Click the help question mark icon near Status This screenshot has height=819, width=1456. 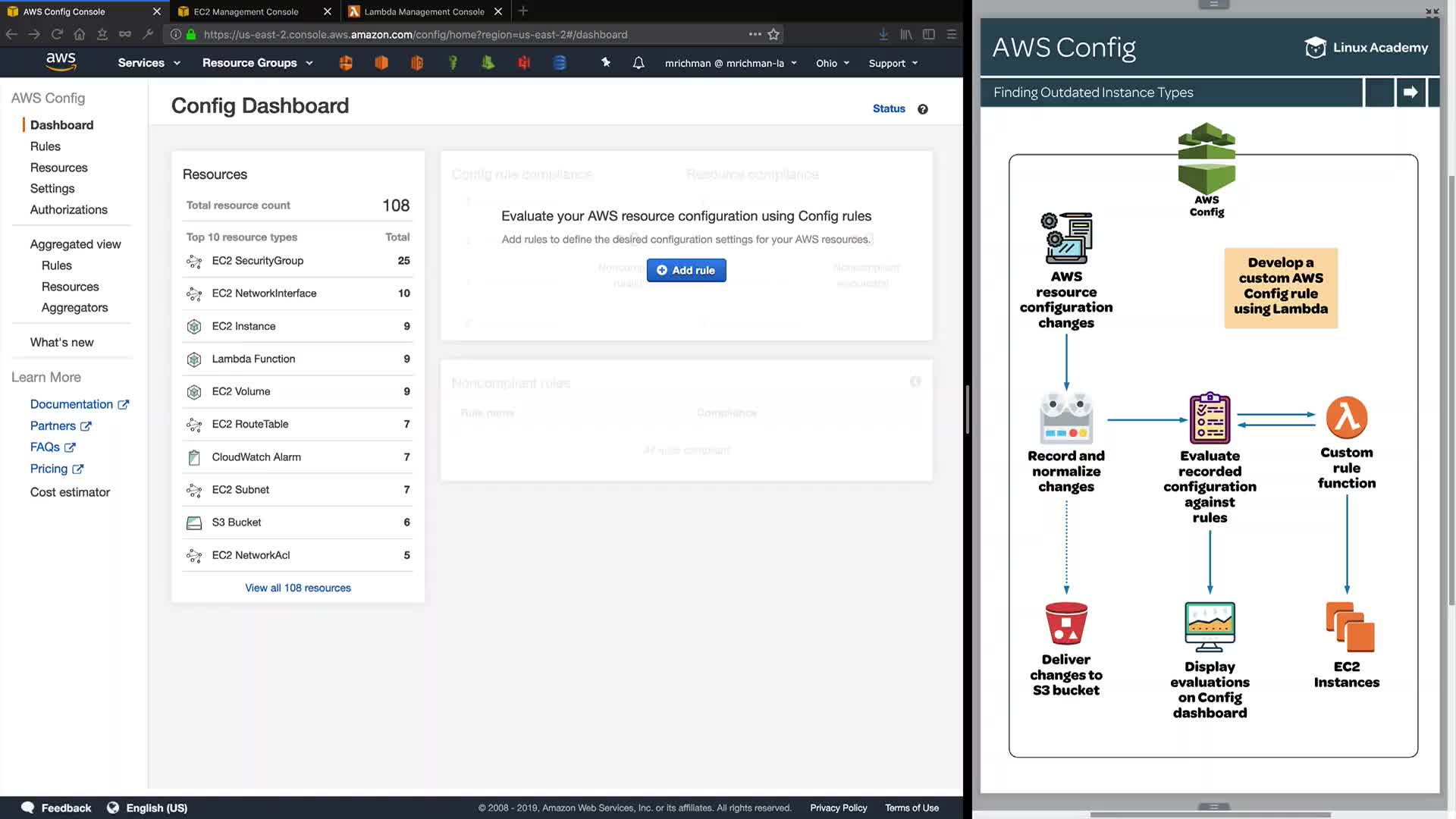tap(922, 109)
